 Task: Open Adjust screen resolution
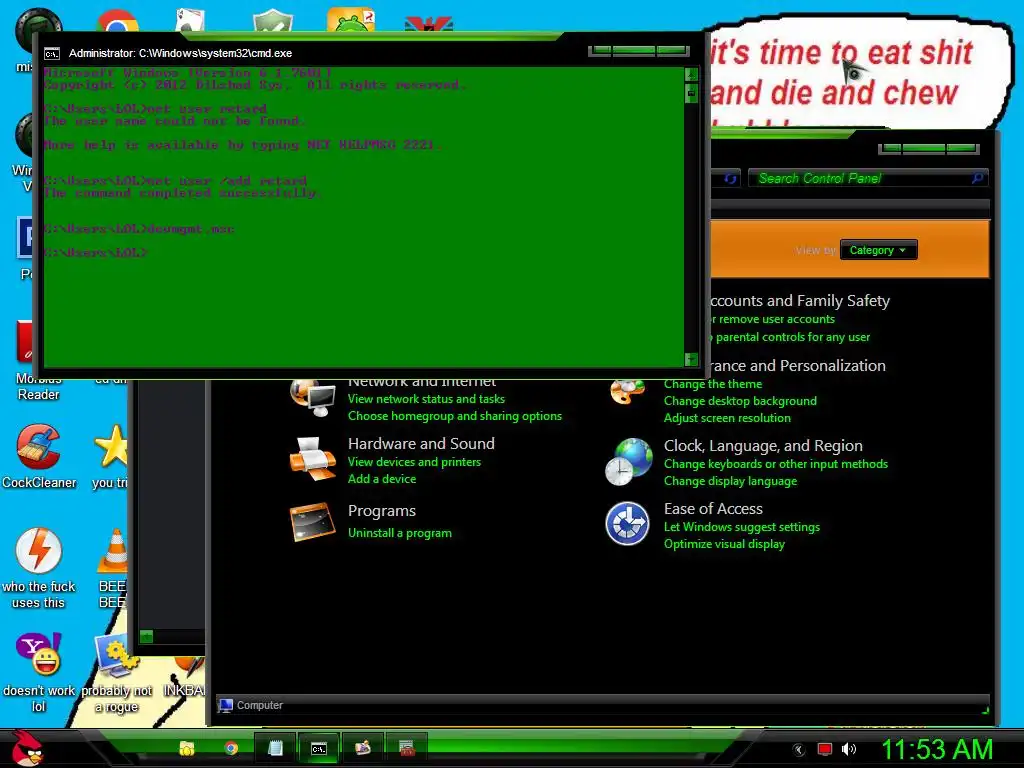coord(727,418)
